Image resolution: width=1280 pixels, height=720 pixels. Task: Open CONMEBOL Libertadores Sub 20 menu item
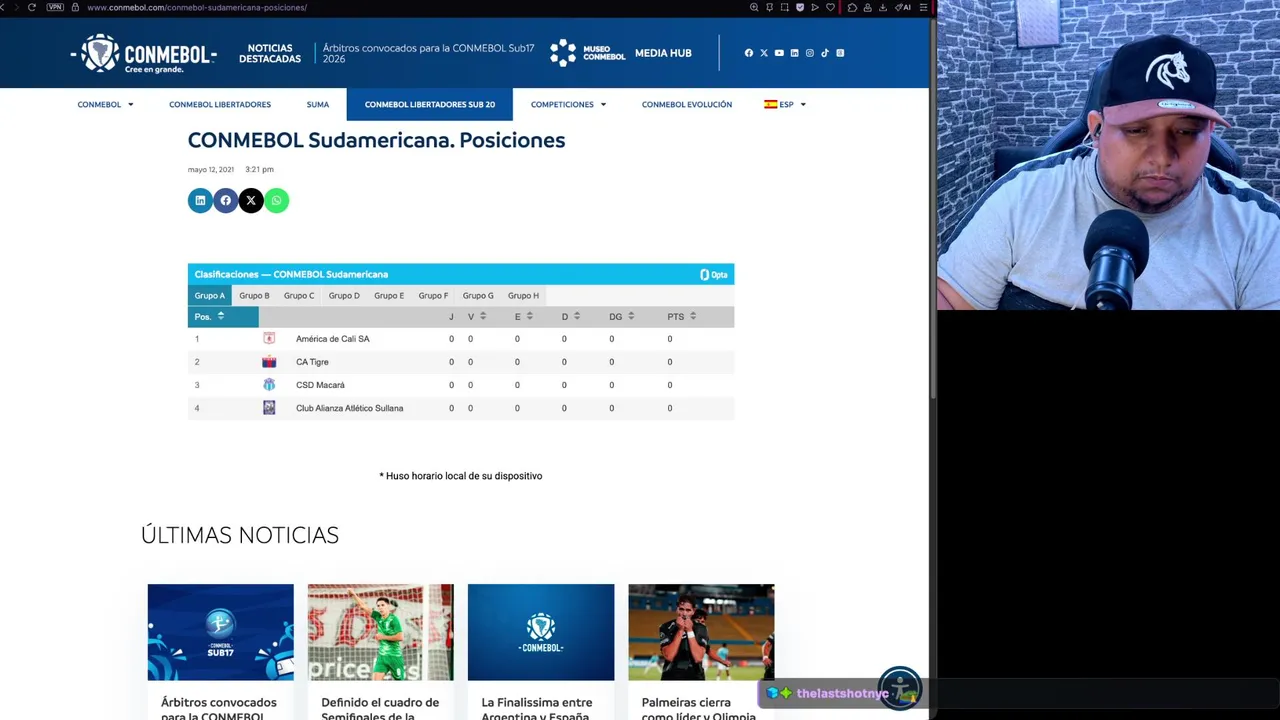click(430, 104)
